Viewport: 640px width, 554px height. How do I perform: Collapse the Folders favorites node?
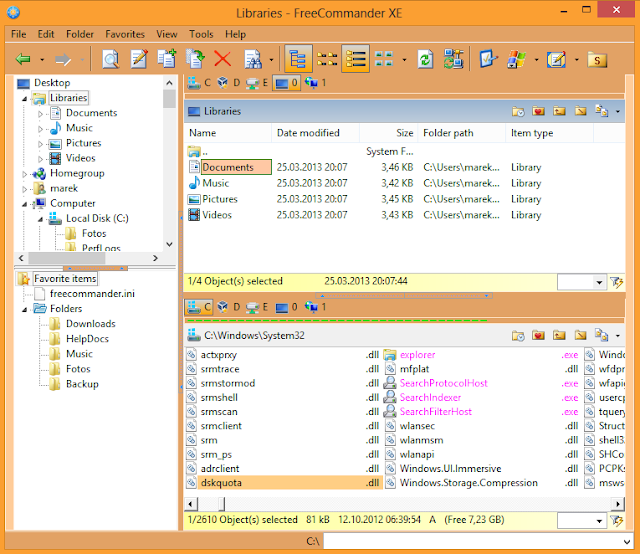tap(24, 310)
